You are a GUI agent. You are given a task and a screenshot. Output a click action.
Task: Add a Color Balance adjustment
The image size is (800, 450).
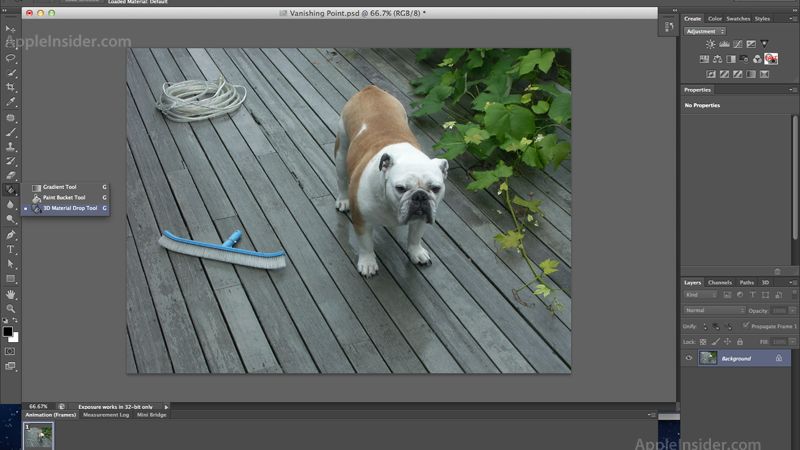click(x=717, y=59)
